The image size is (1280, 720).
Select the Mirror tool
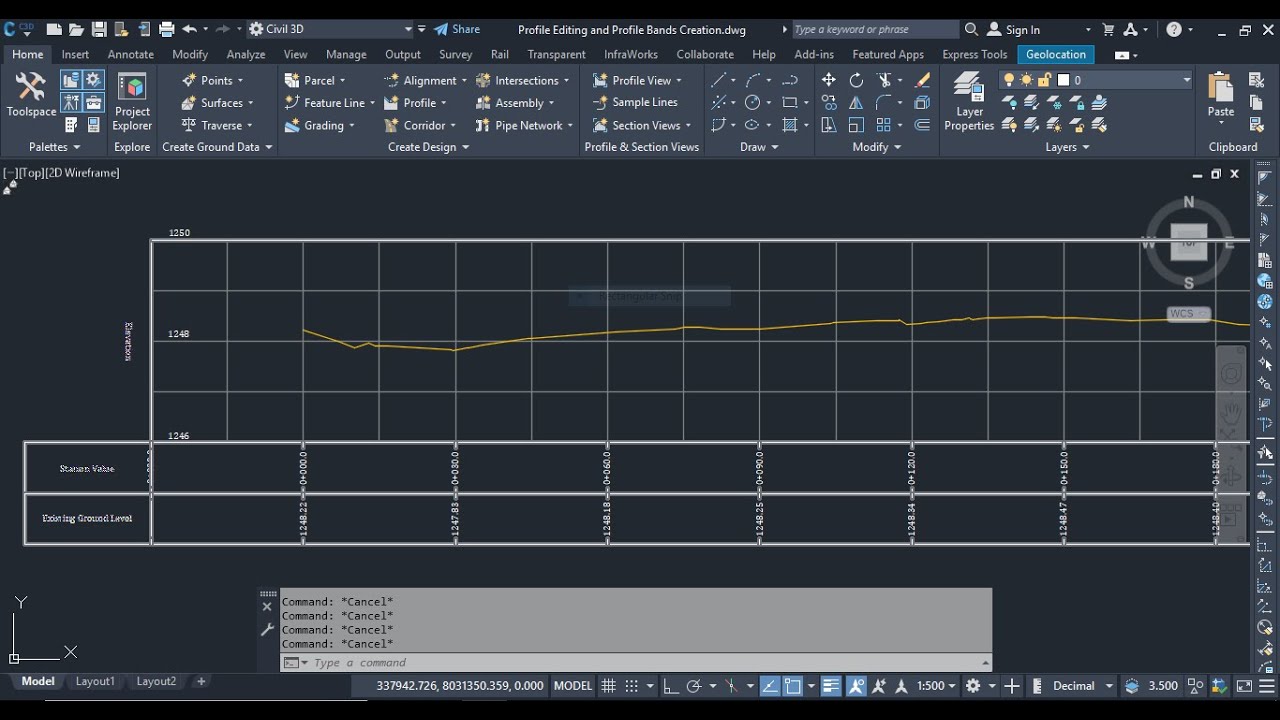click(857, 102)
